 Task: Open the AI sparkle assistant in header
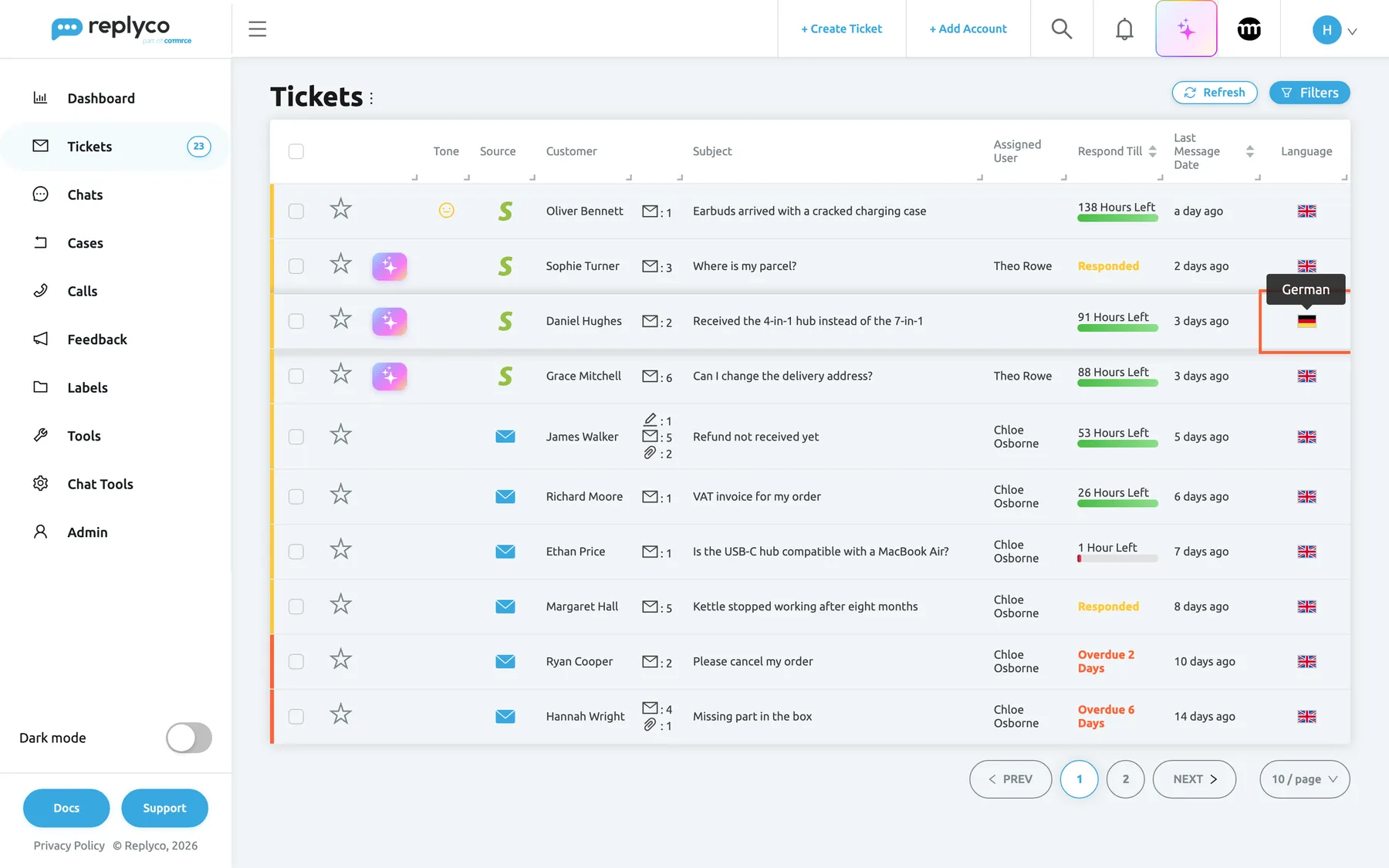click(1186, 29)
